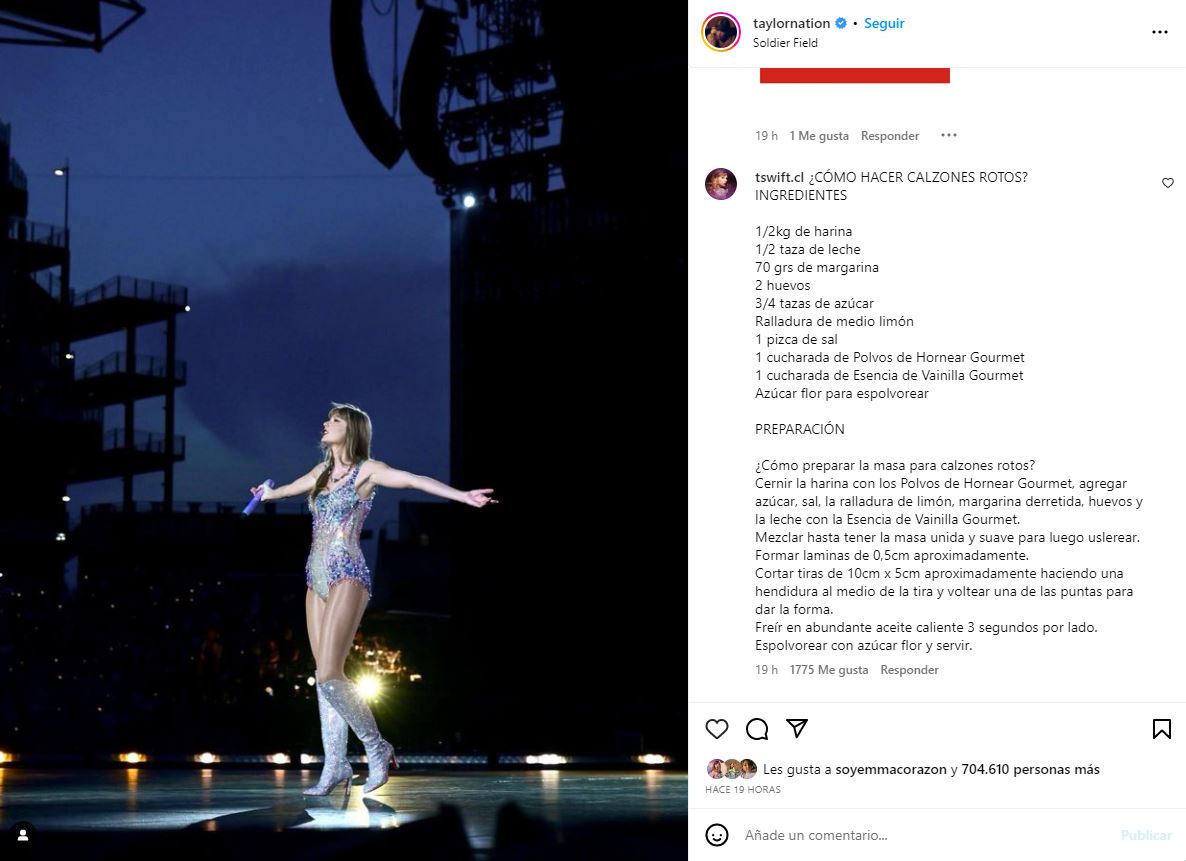This screenshot has width=1186, height=861.
Task: Open the Soldier Field location
Action: [x=785, y=43]
